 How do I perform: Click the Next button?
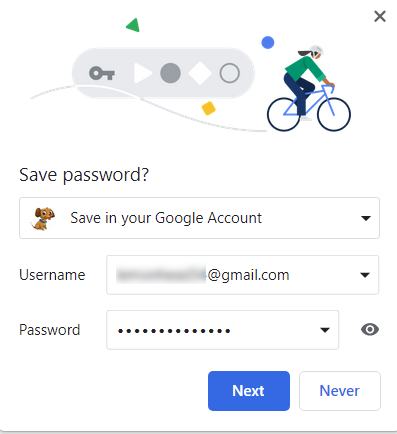click(x=249, y=391)
